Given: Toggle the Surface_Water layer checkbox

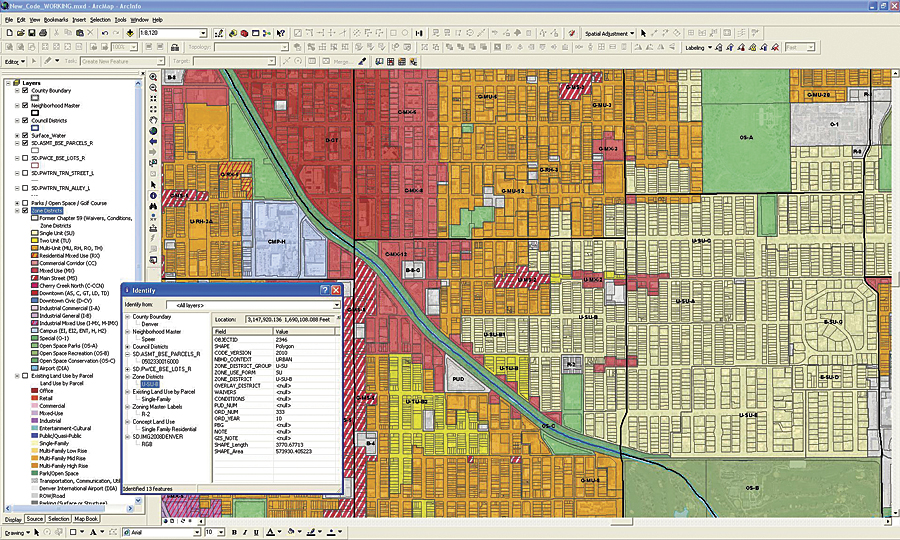Looking at the screenshot, I should click(x=25, y=135).
